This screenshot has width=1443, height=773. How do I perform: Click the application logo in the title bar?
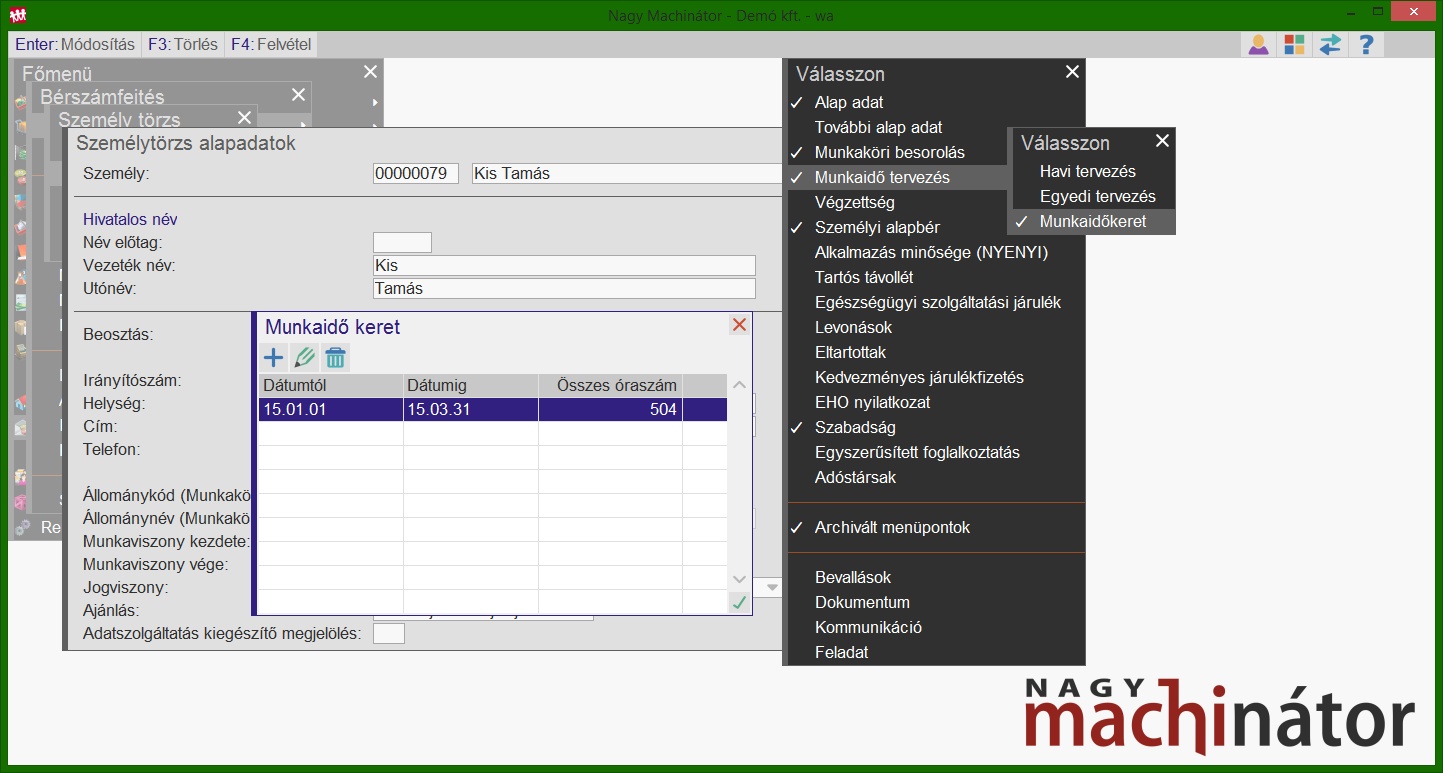(x=17, y=15)
